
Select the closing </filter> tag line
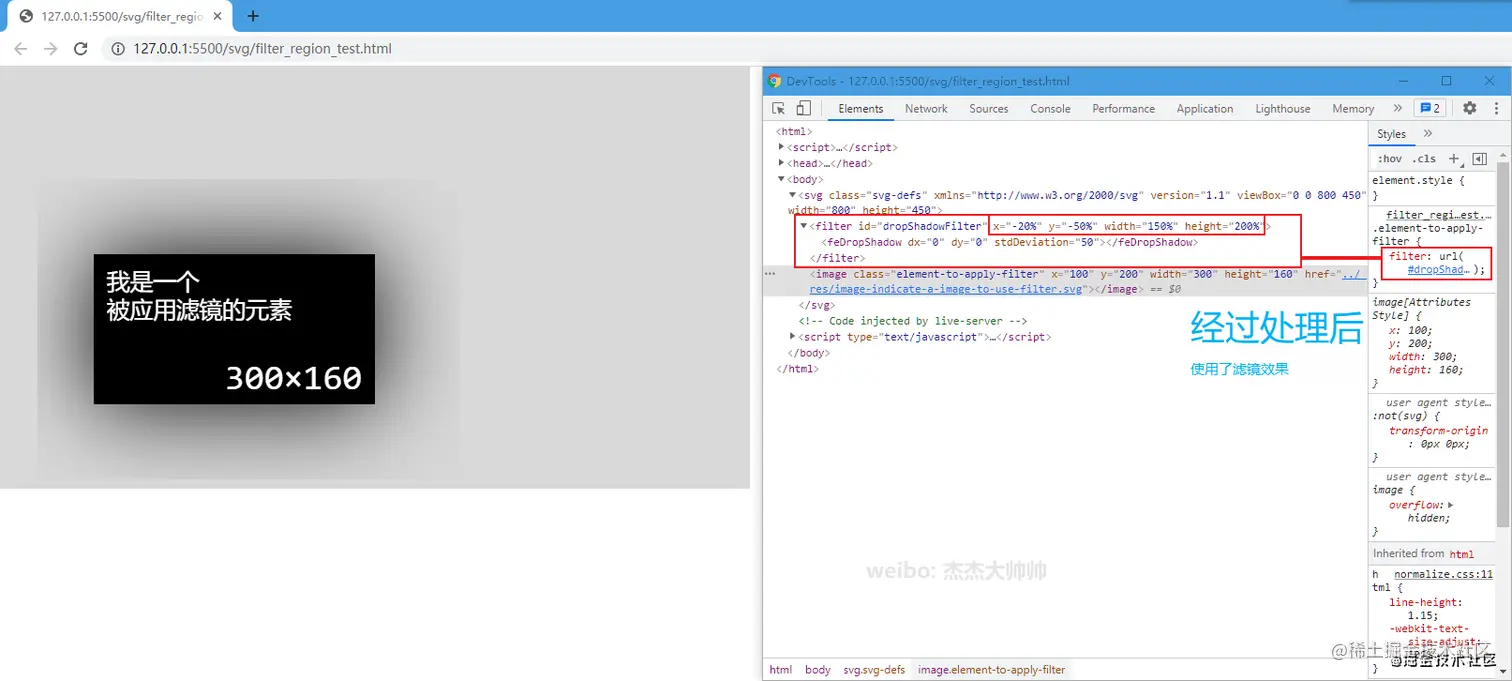click(838, 258)
